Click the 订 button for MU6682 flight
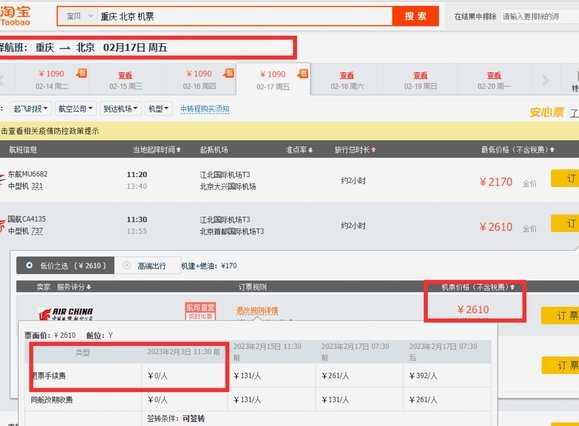Viewport: 579px width, 426px height. (565, 178)
